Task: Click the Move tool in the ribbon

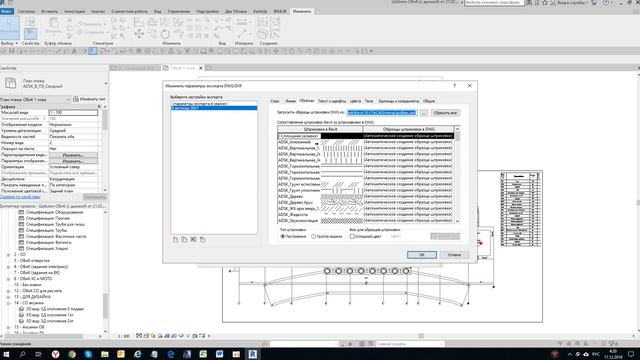Action: [139, 34]
